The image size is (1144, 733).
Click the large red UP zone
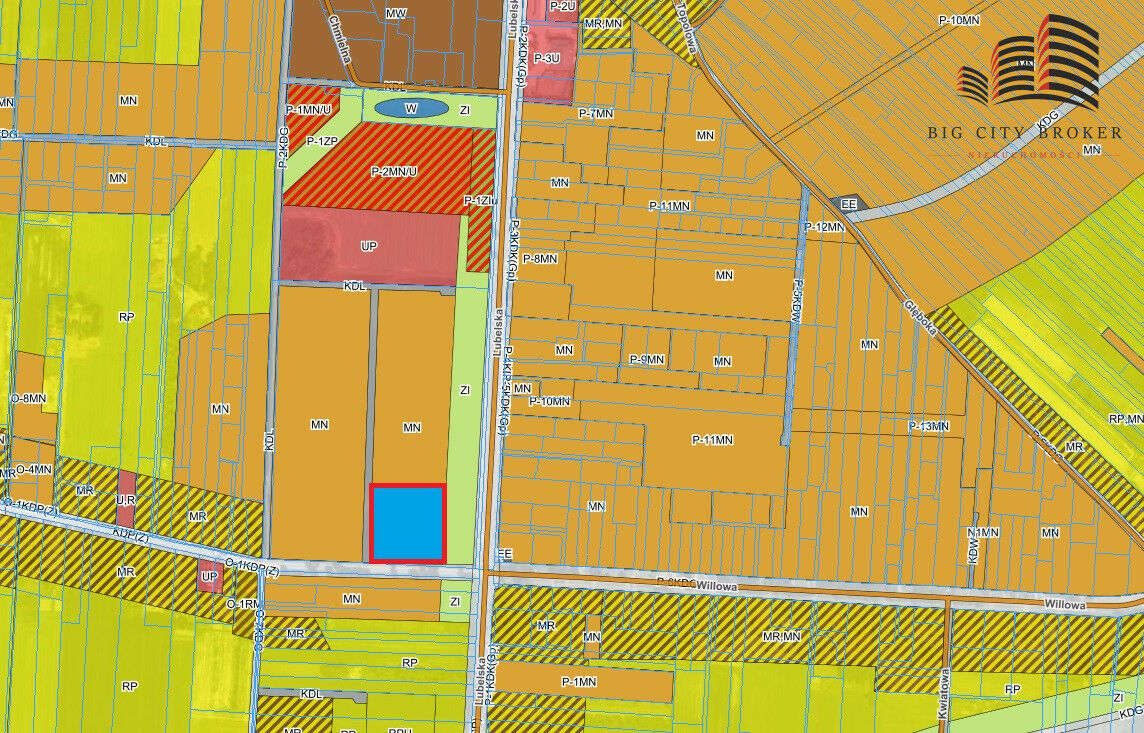click(x=368, y=245)
